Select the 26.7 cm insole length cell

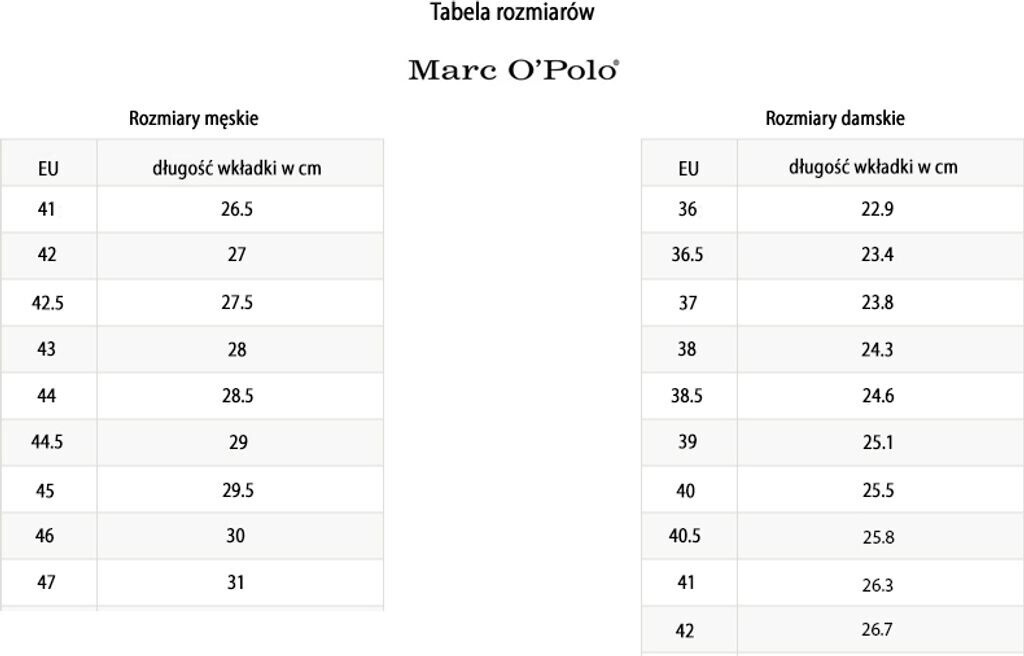point(877,630)
